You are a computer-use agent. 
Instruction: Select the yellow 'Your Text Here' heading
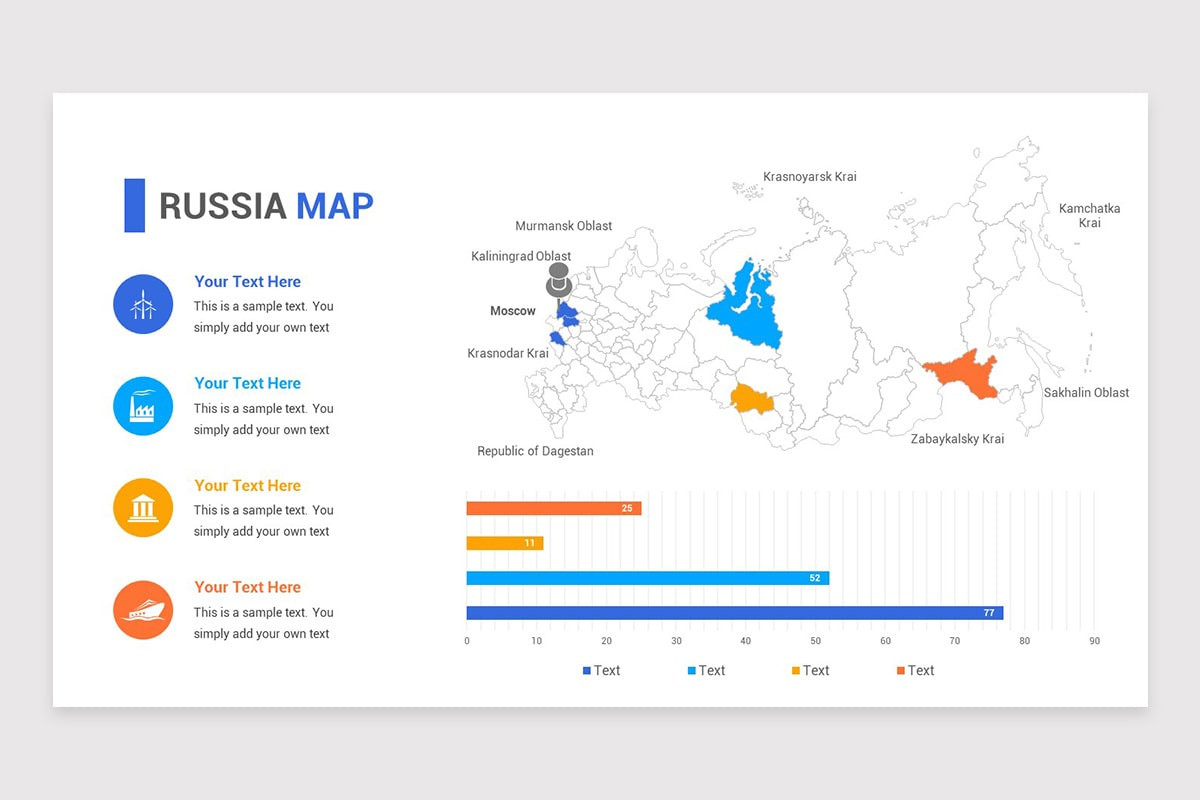(247, 486)
